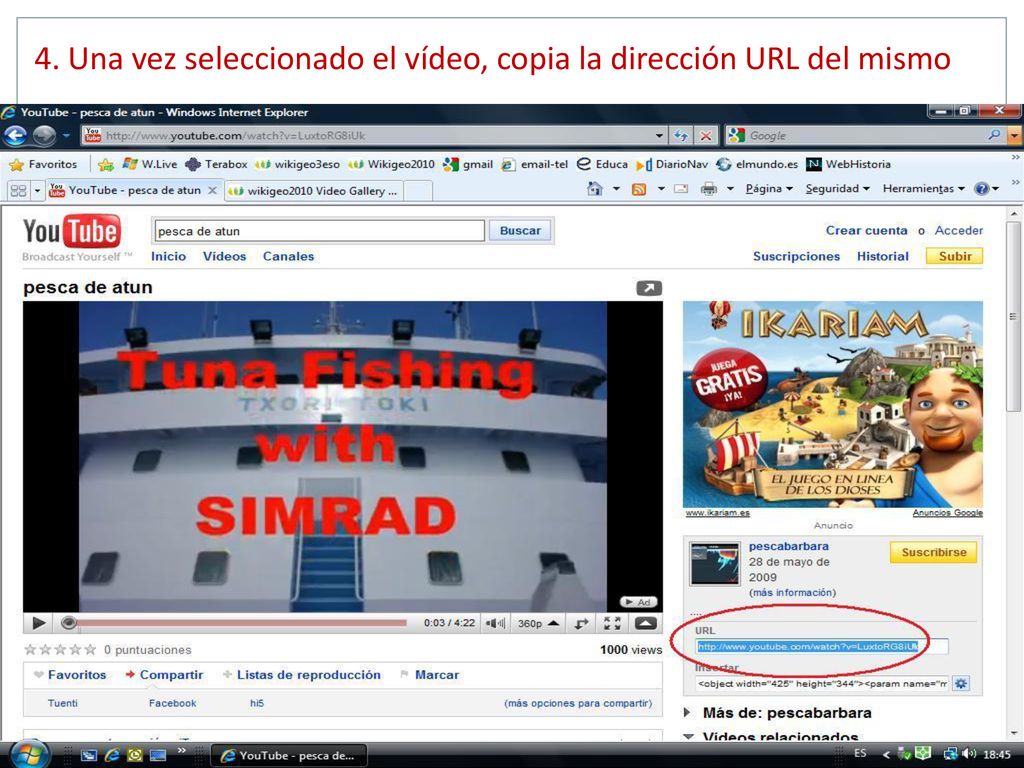Image resolution: width=1024 pixels, height=768 pixels.
Task: Click the Compartir share link
Action: point(171,675)
